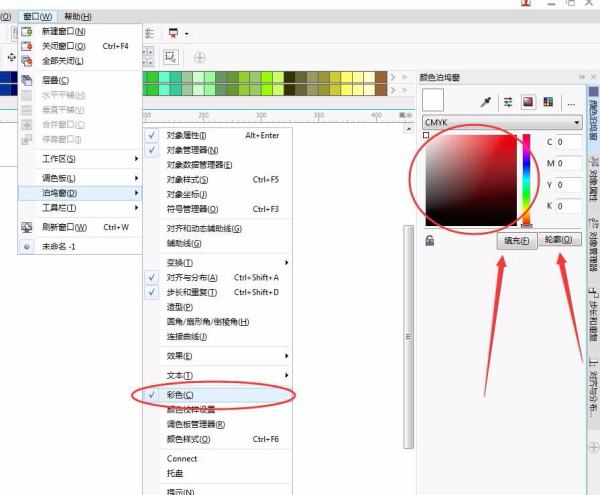Click the Cascade icon (层叠)
The image size is (600, 495).
26,80
